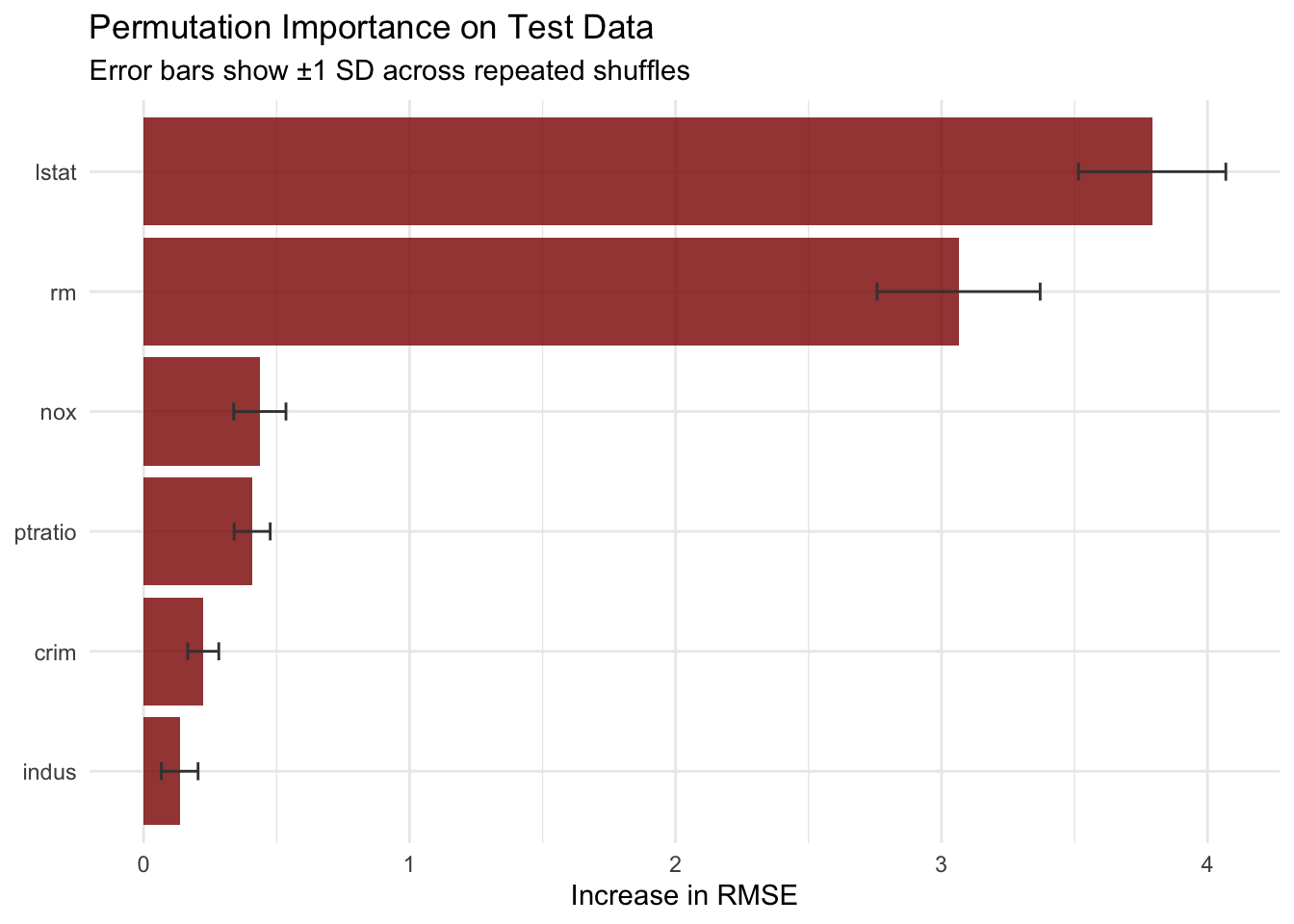
Task: Click the rm importance bar
Action: pyautogui.click(x=551, y=292)
